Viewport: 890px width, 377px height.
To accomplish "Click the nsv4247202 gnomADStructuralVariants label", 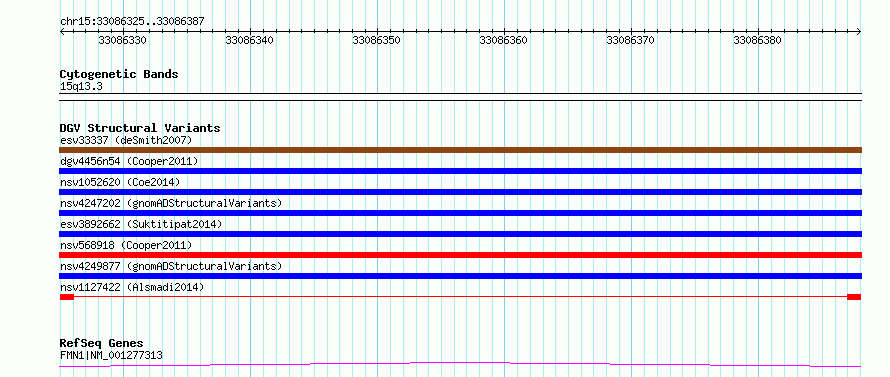I will (x=171, y=203).
